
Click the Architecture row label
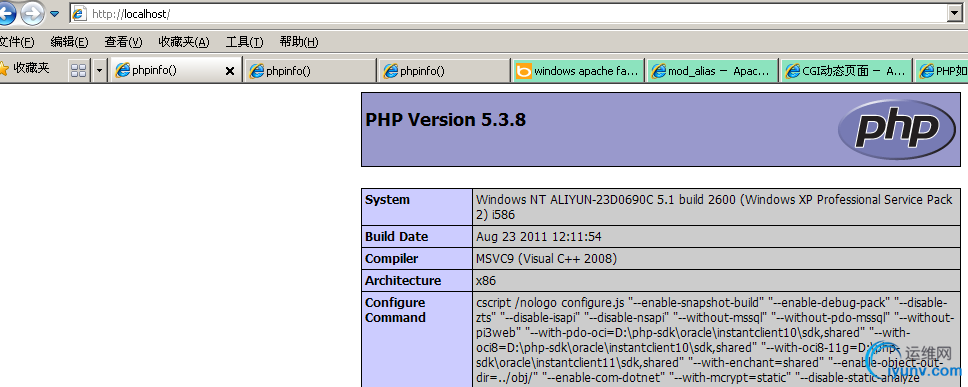click(x=403, y=281)
